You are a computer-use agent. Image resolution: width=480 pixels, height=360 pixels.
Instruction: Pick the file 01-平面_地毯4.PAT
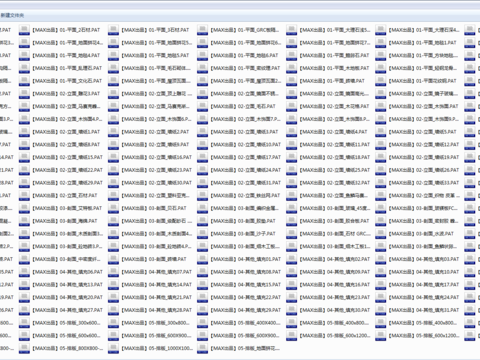66,56
